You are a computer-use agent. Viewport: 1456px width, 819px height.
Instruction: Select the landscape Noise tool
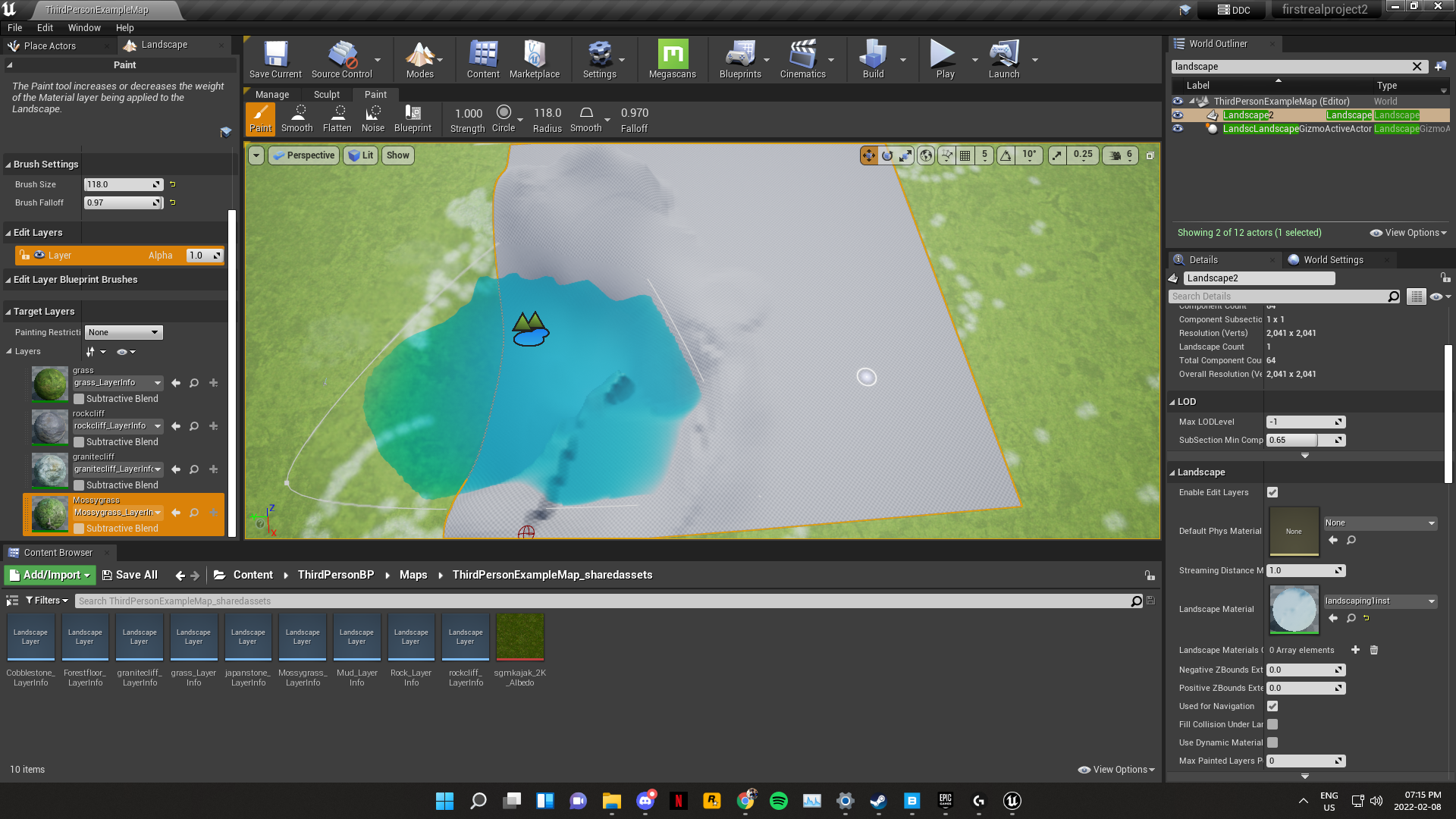(x=372, y=119)
